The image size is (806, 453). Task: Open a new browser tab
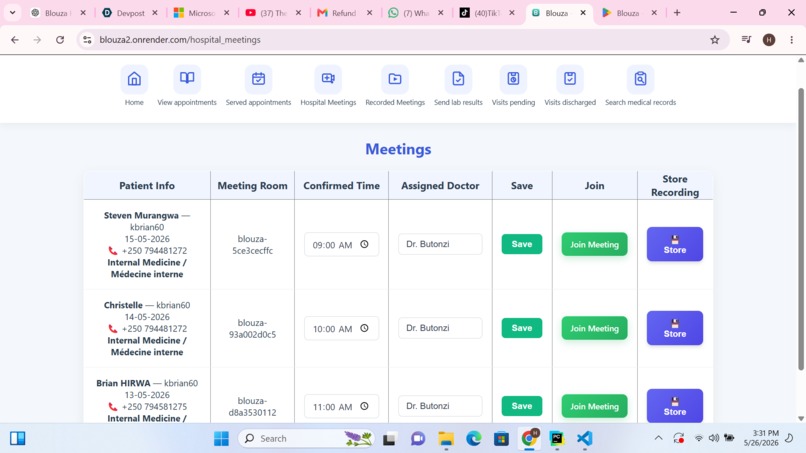tap(677, 13)
